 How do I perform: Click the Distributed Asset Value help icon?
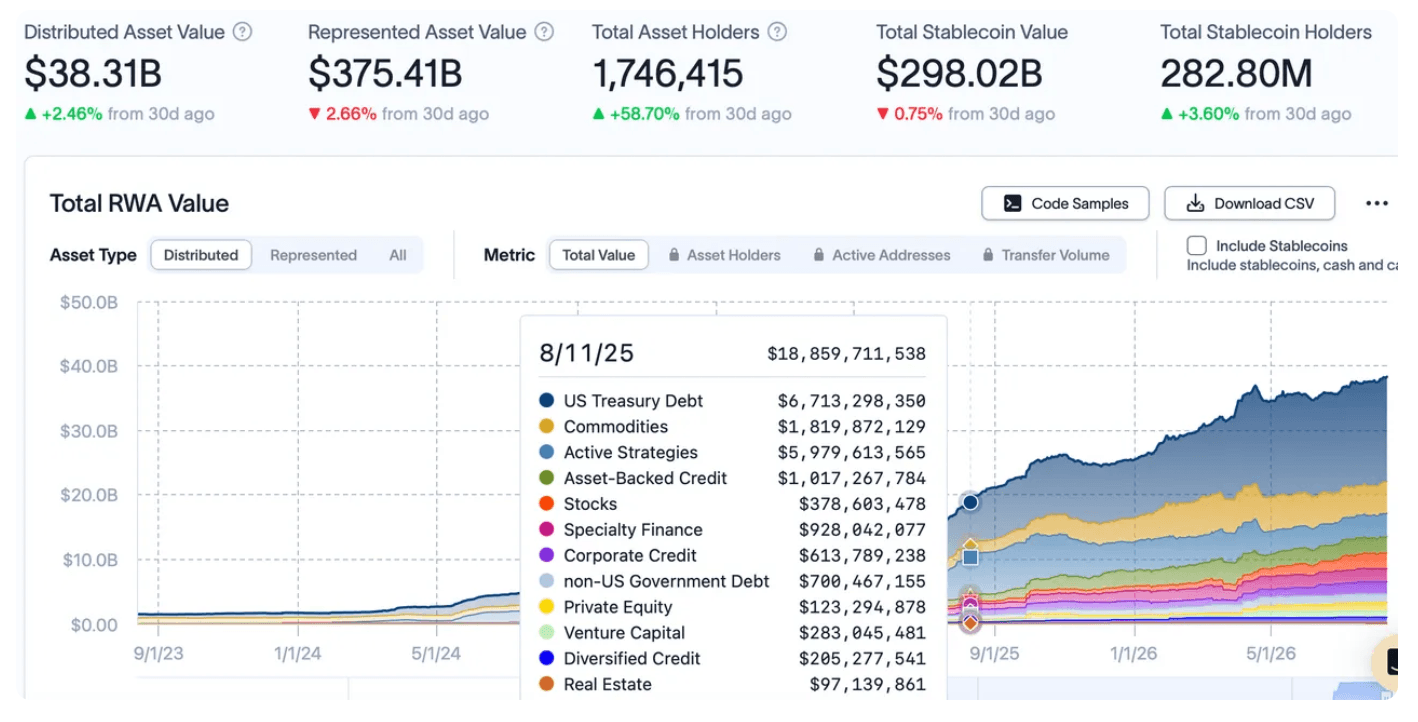coord(242,32)
